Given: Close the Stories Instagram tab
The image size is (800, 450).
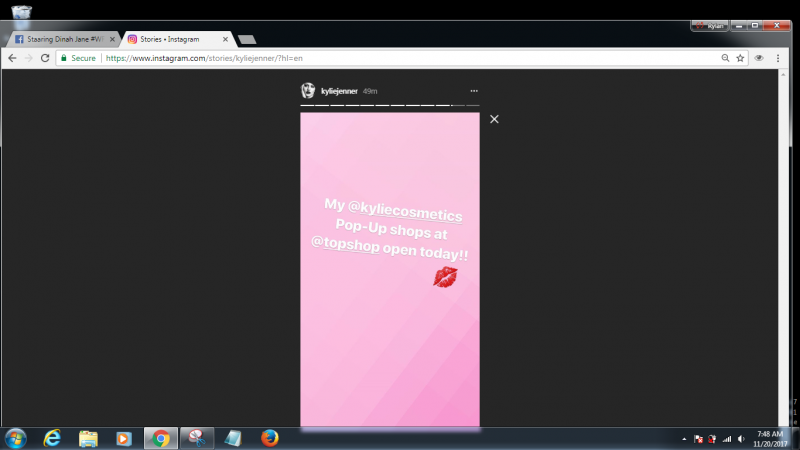Looking at the screenshot, I should point(225,39).
